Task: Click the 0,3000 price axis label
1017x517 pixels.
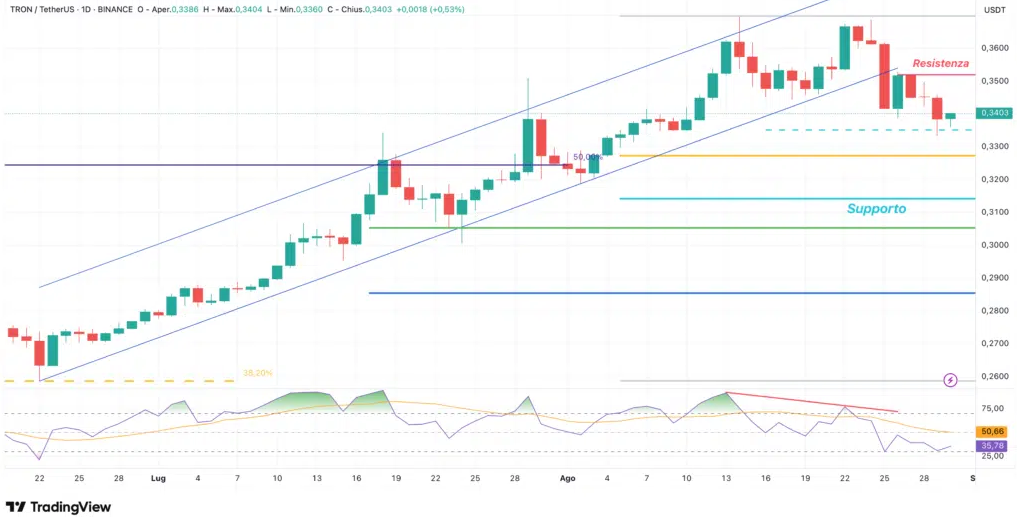Action: 994,245
